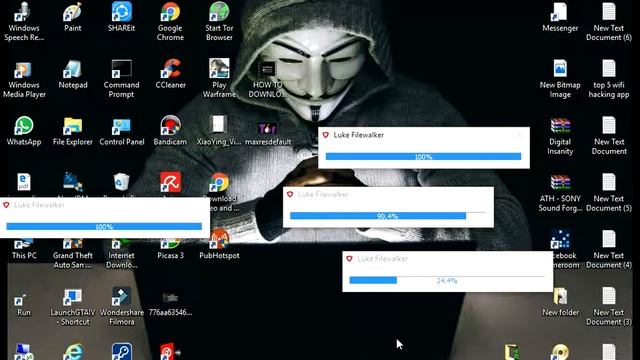Open the Messenger desktop icon
The width and height of the screenshot is (640, 360).
click(560, 18)
